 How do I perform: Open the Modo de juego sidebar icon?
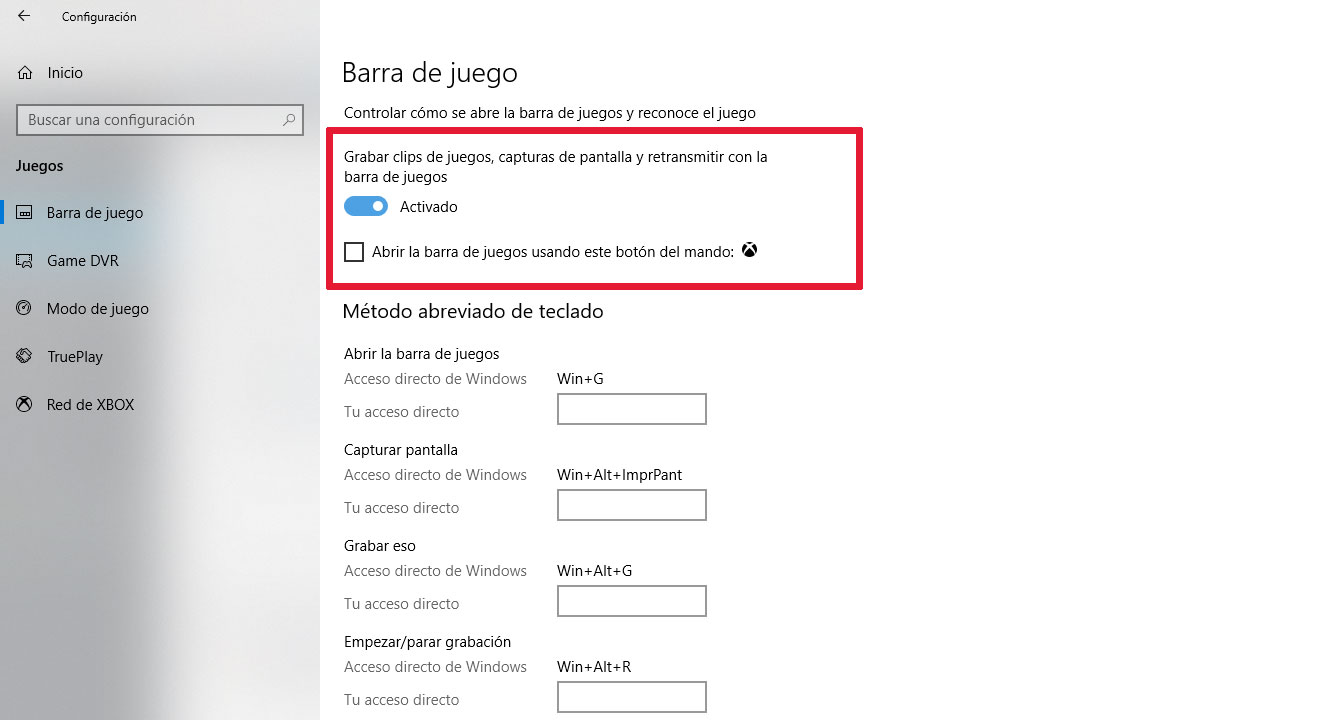tap(25, 309)
